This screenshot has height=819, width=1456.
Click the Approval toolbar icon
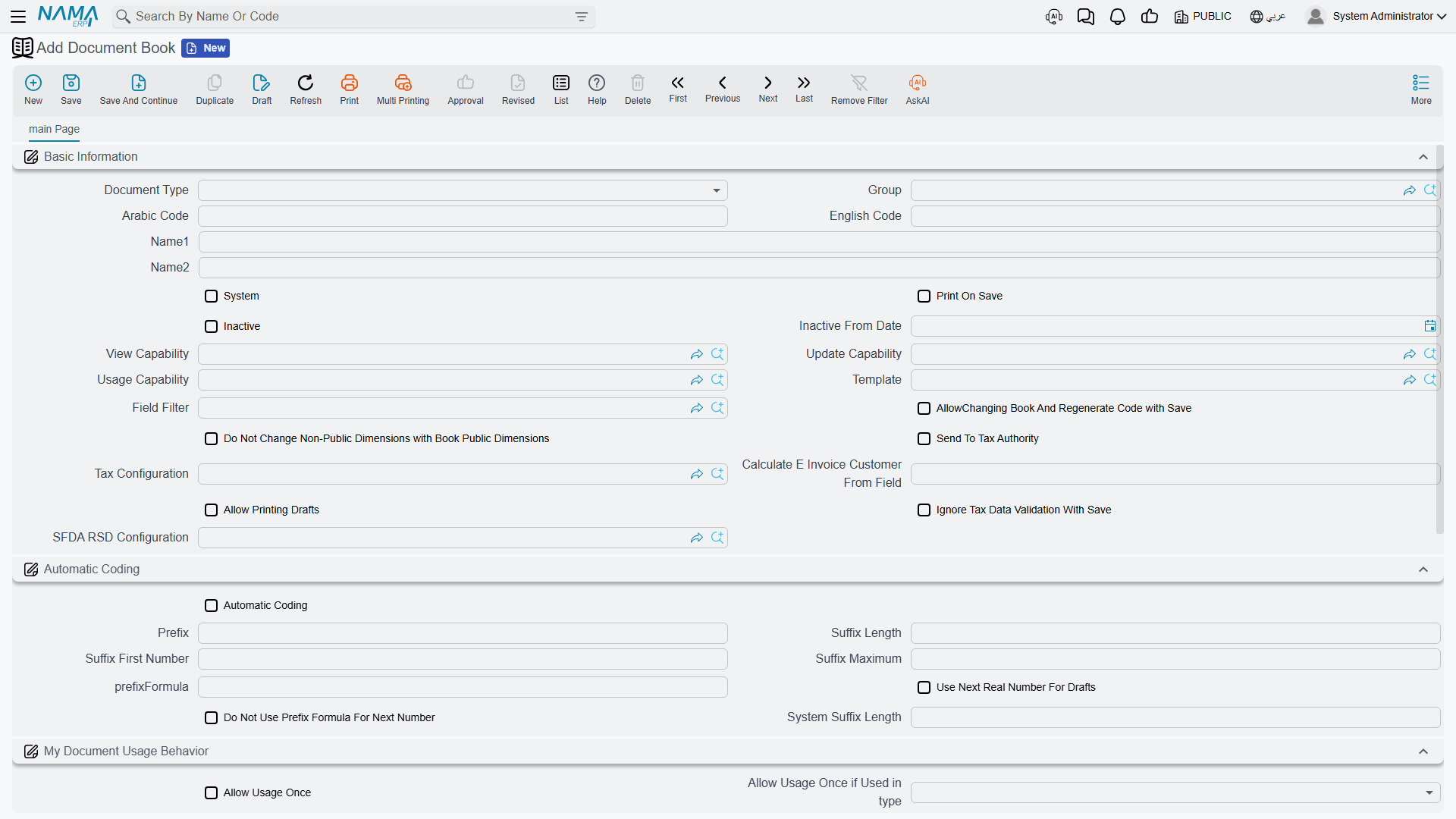[466, 89]
